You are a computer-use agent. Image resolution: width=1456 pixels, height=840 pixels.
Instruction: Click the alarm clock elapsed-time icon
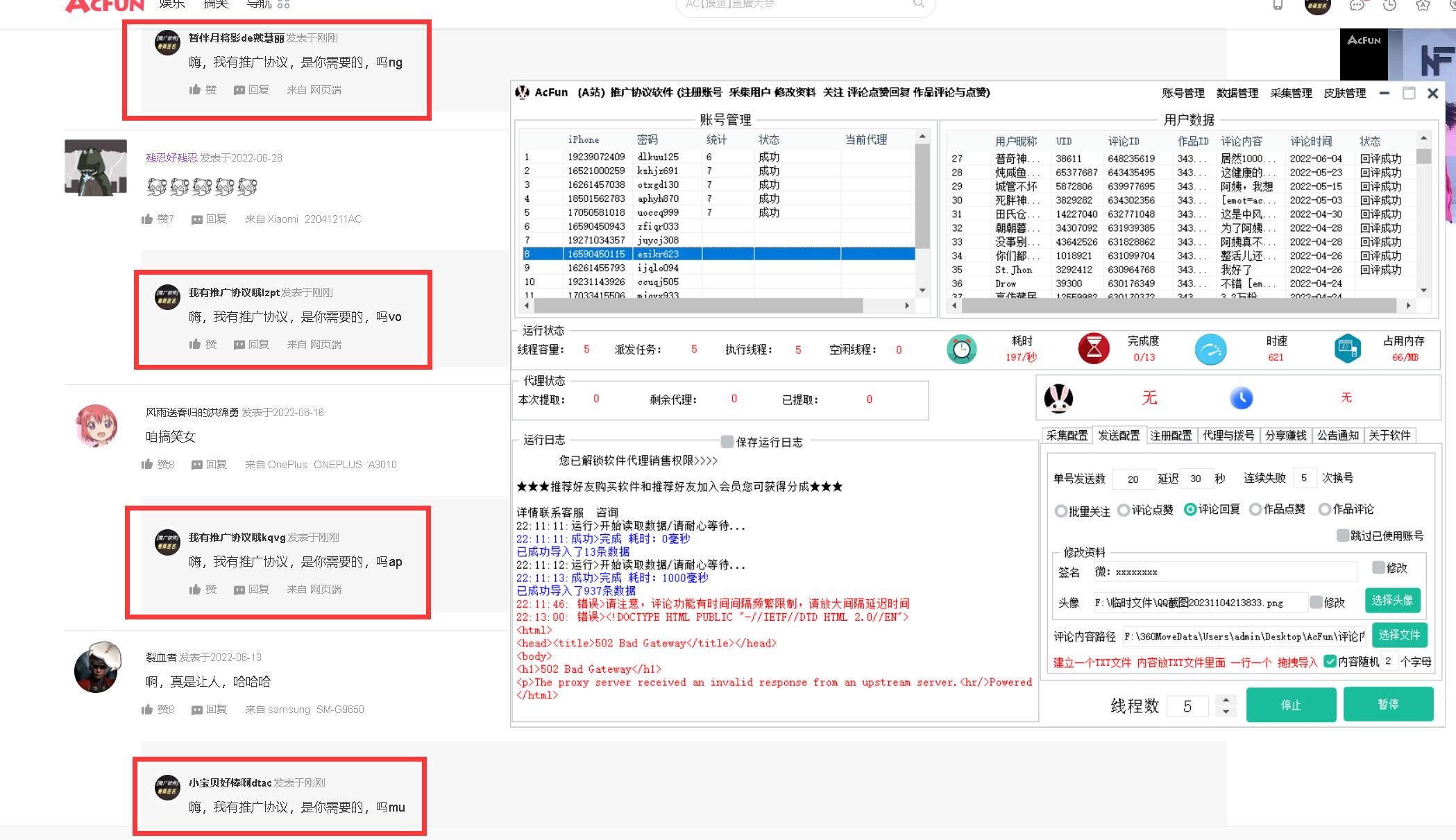961,349
